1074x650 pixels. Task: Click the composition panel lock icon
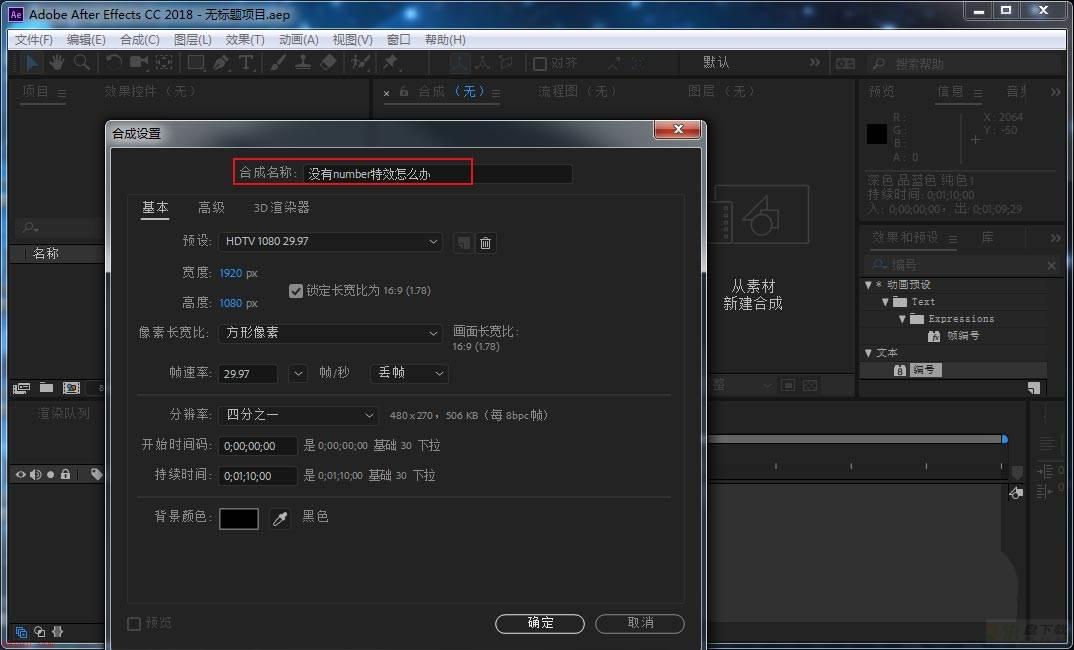coord(404,91)
